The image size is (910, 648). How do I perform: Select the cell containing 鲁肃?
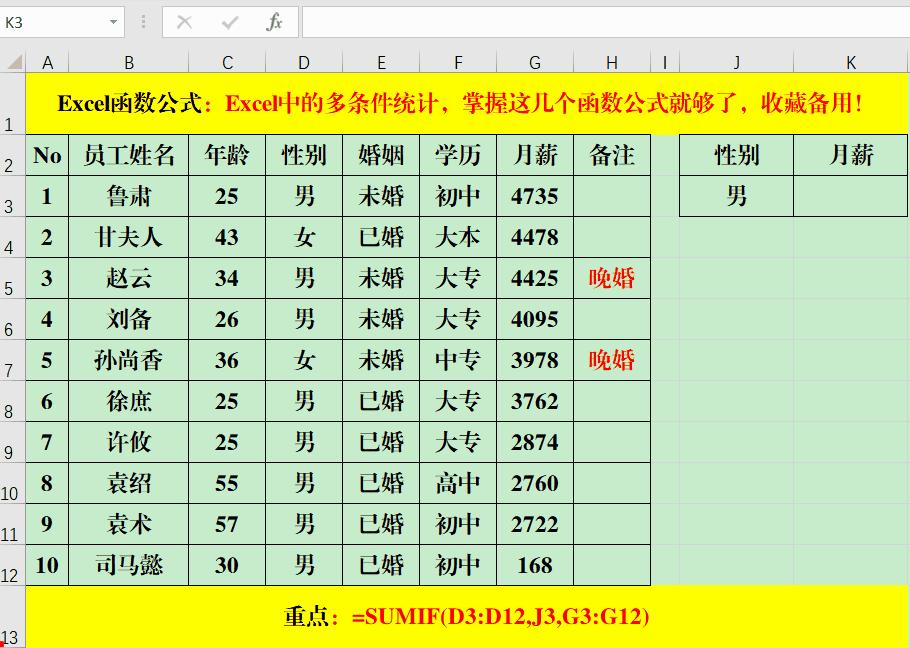pyautogui.click(x=129, y=196)
